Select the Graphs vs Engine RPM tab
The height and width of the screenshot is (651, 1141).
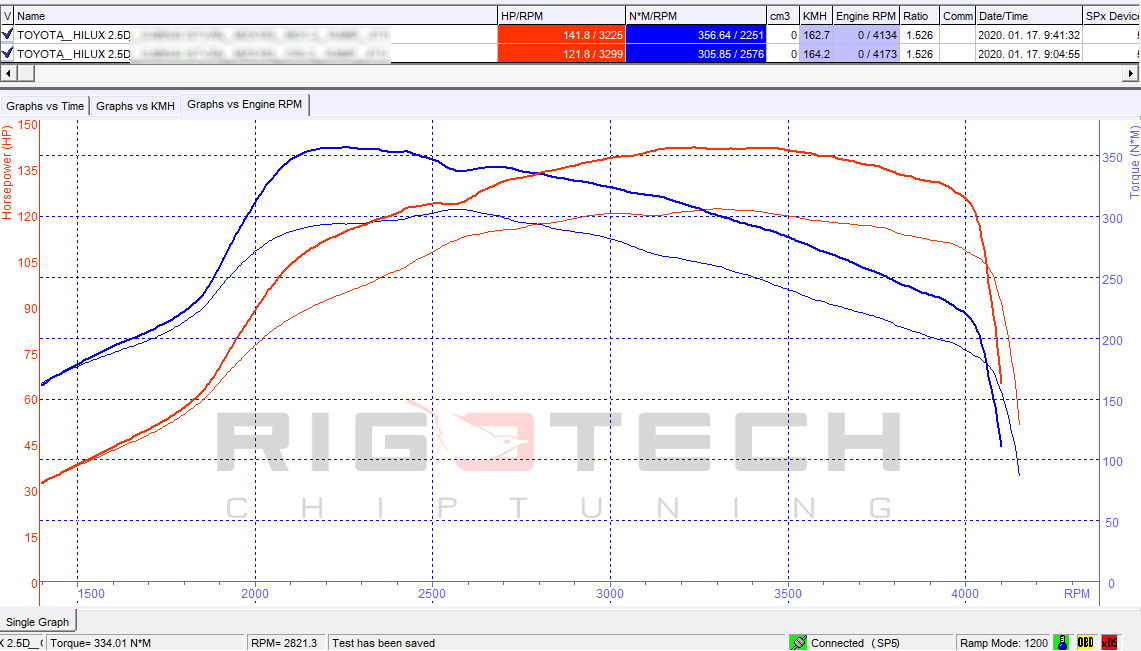(244, 105)
